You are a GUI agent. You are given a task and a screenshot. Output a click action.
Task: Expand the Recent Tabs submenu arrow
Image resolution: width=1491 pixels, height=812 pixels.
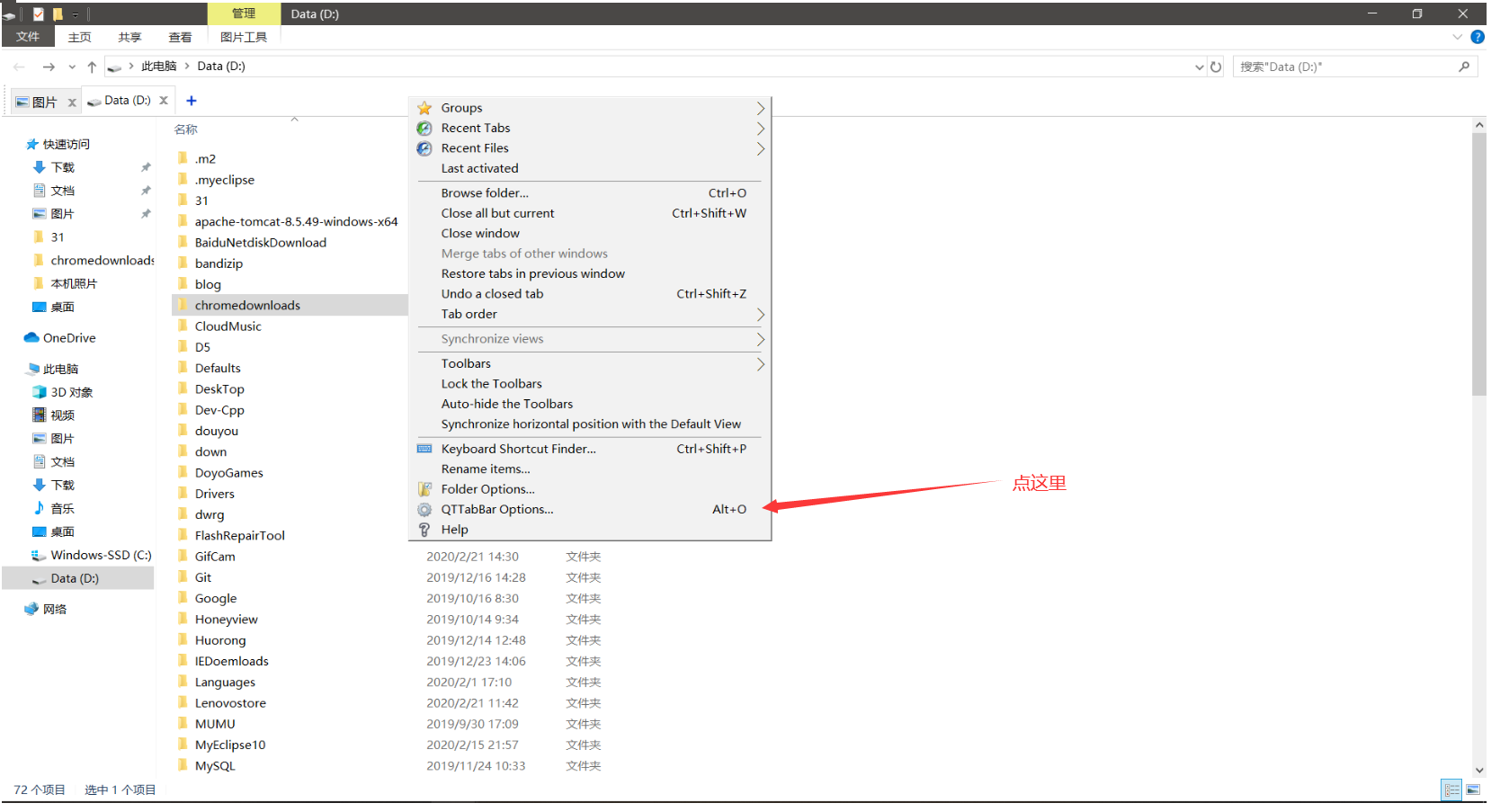click(x=761, y=129)
